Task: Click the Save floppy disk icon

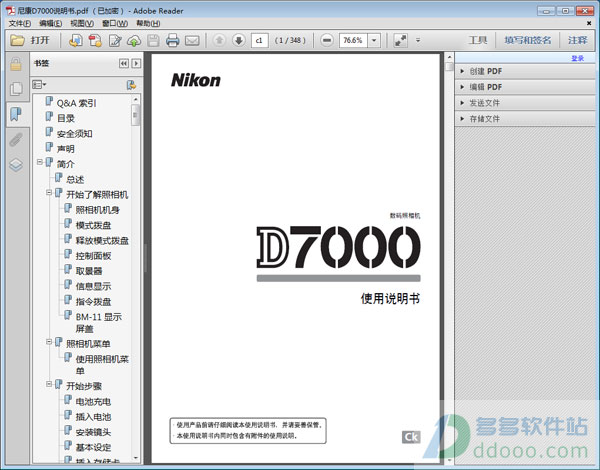Action: 153,40
